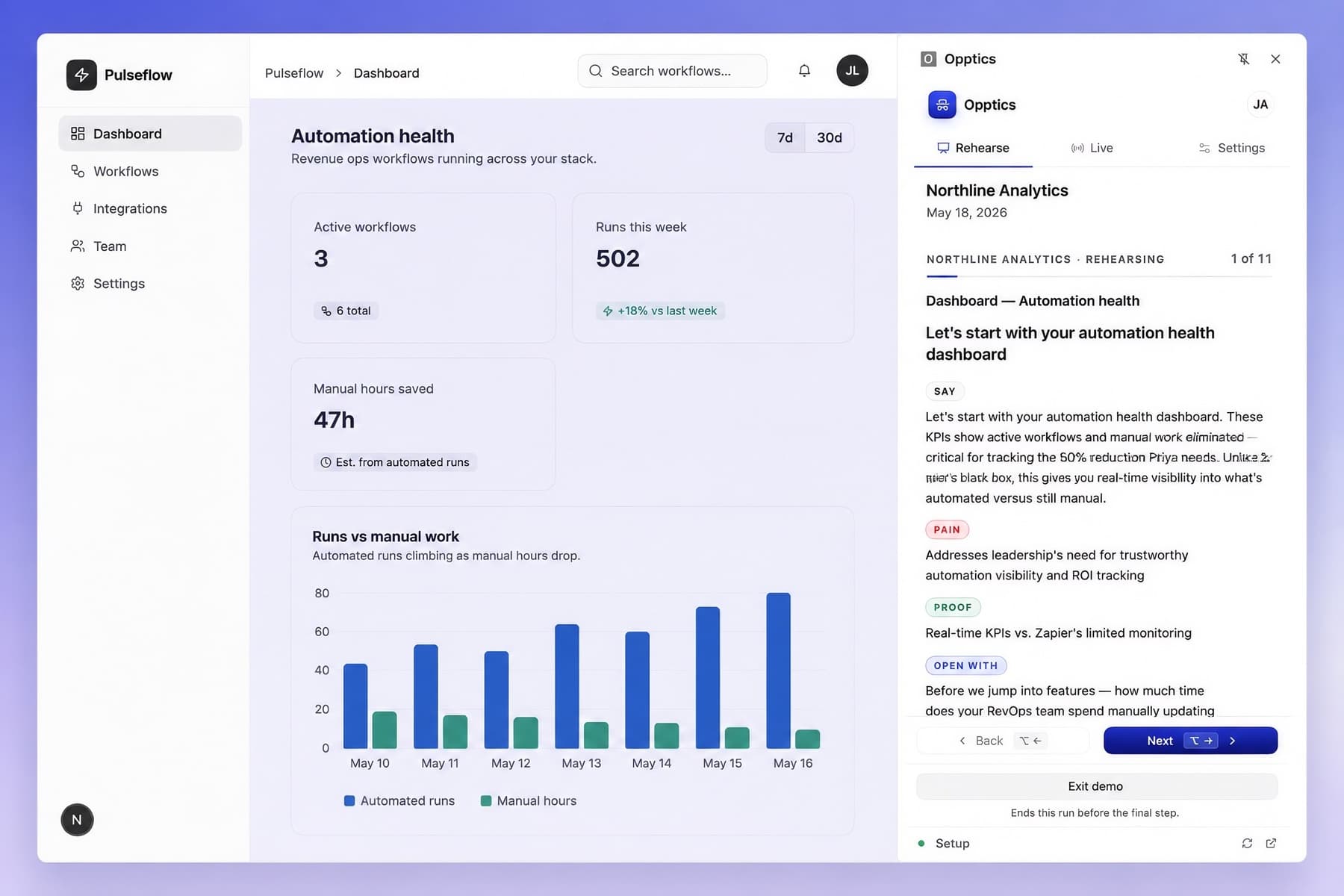Screen dimensions: 1344x896
Task: Close the Opptics side panel
Action: click(x=1275, y=59)
